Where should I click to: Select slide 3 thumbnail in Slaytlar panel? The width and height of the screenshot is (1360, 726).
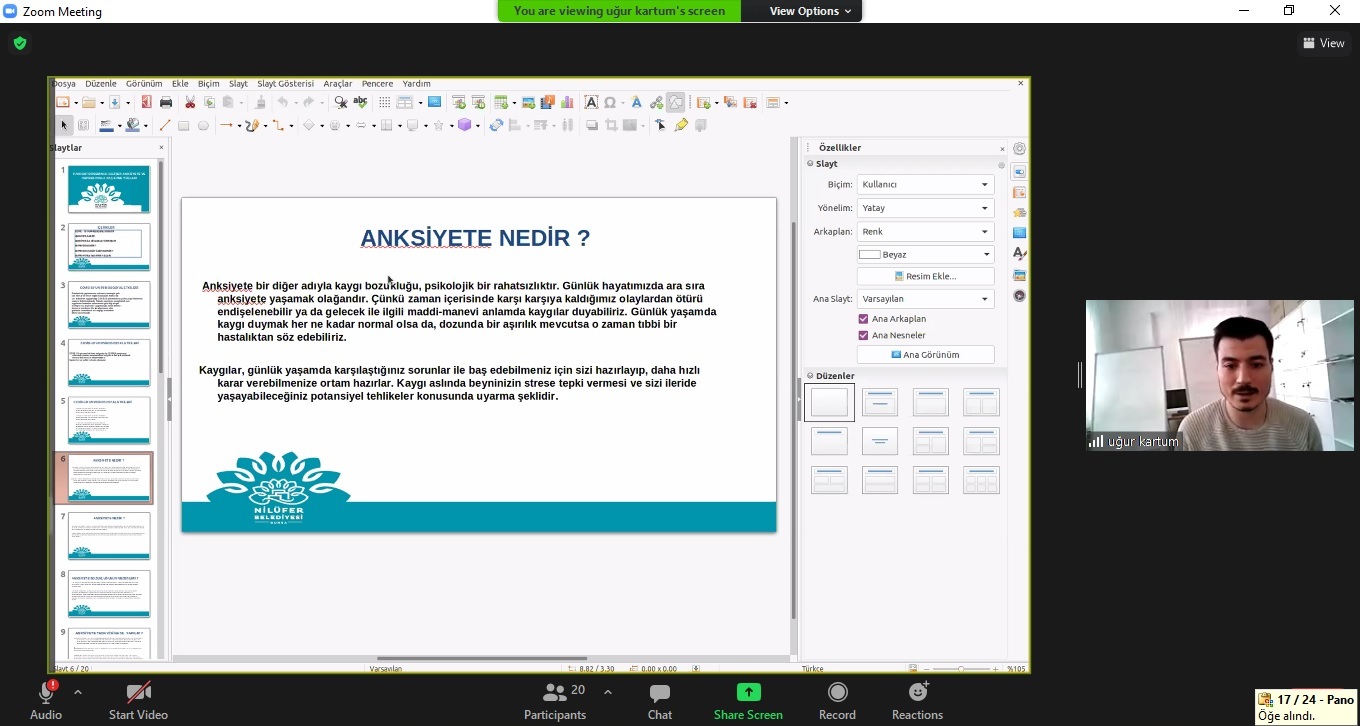[x=109, y=304]
